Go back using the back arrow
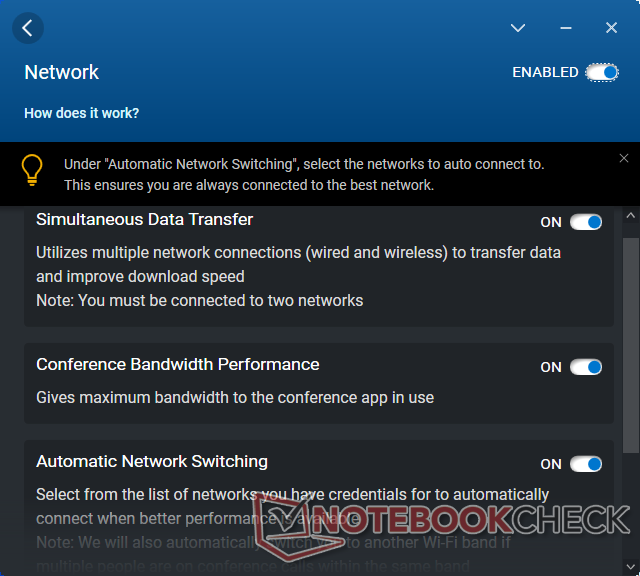This screenshot has width=640, height=576. pyautogui.click(x=27, y=28)
